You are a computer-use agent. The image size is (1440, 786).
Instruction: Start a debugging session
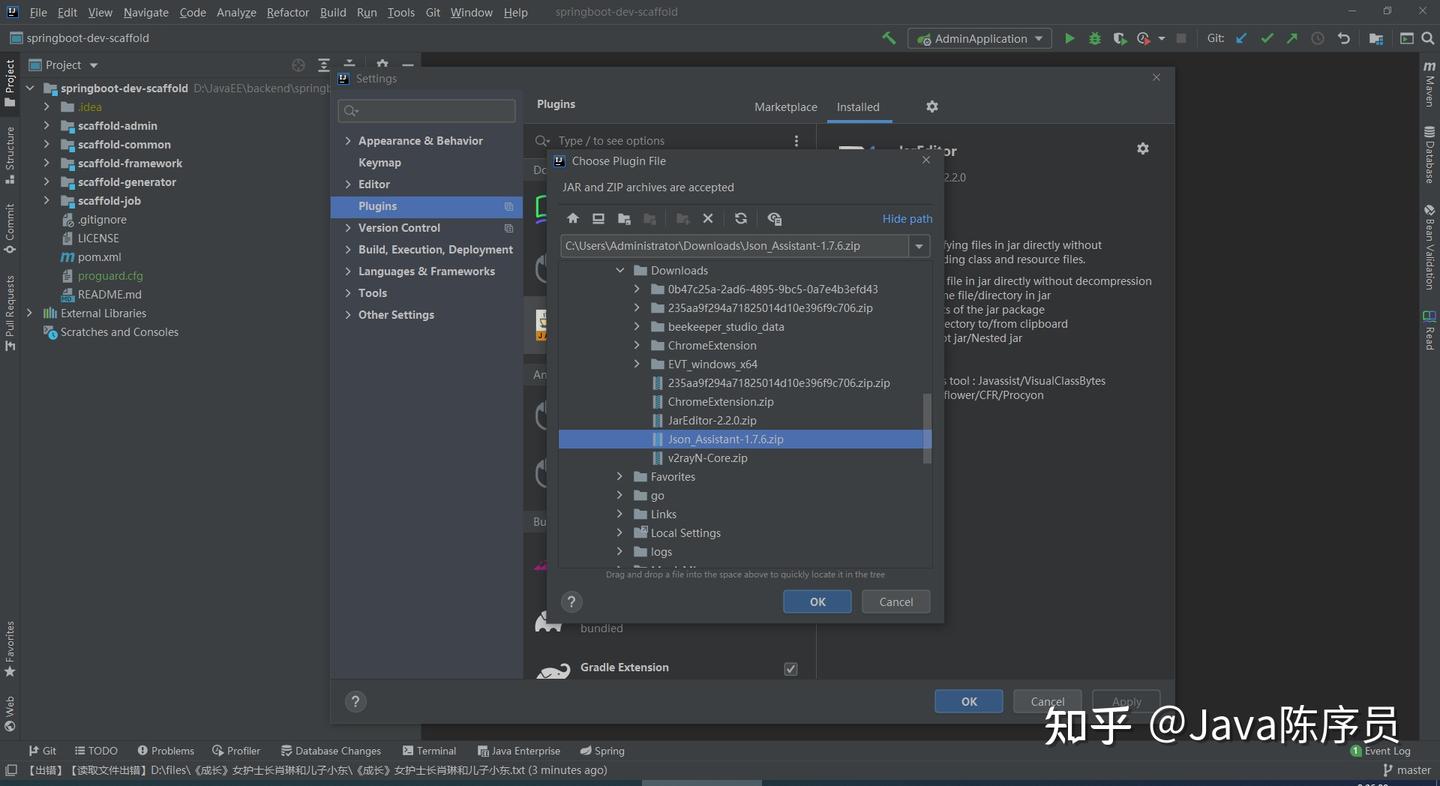[x=1094, y=38]
